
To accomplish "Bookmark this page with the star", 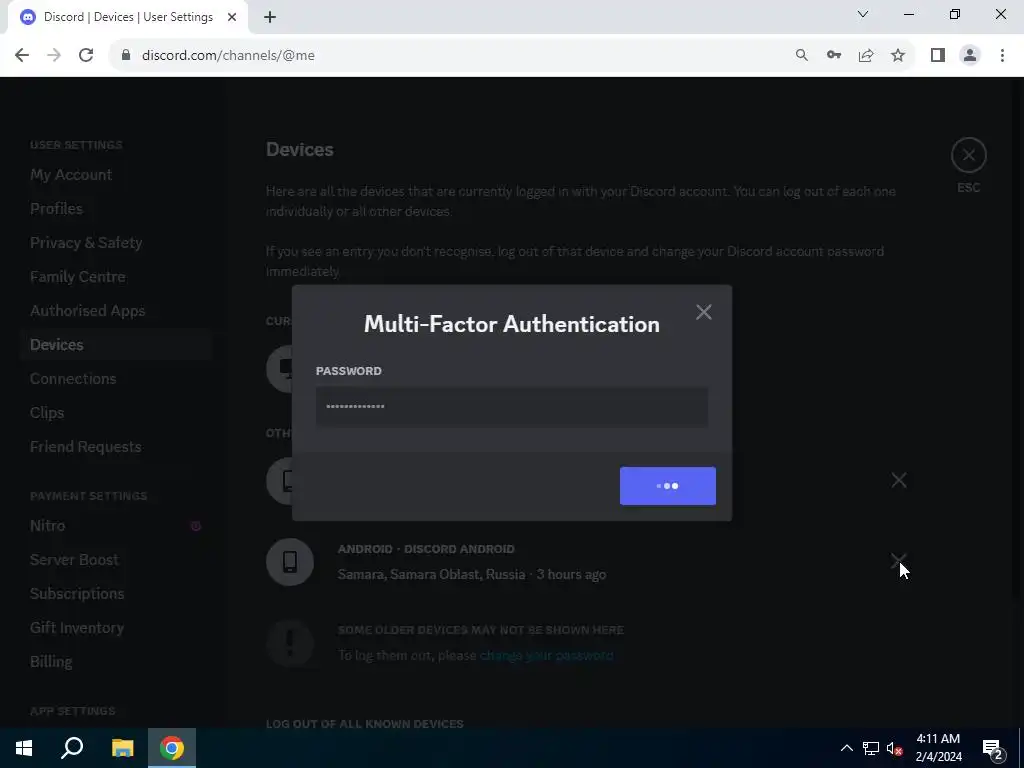I will tap(898, 56).
